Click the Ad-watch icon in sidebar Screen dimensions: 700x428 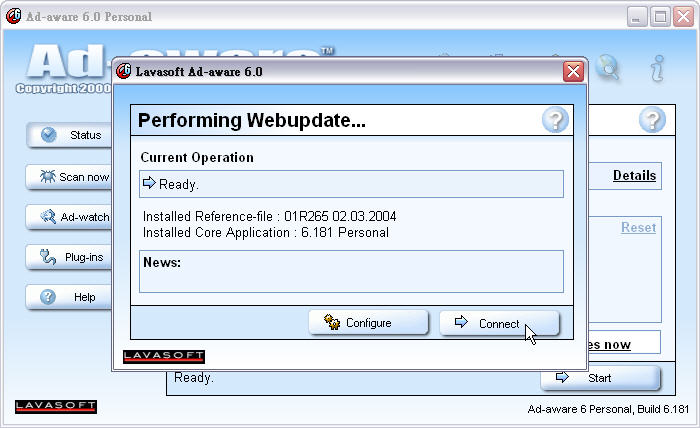click(48, 217)
